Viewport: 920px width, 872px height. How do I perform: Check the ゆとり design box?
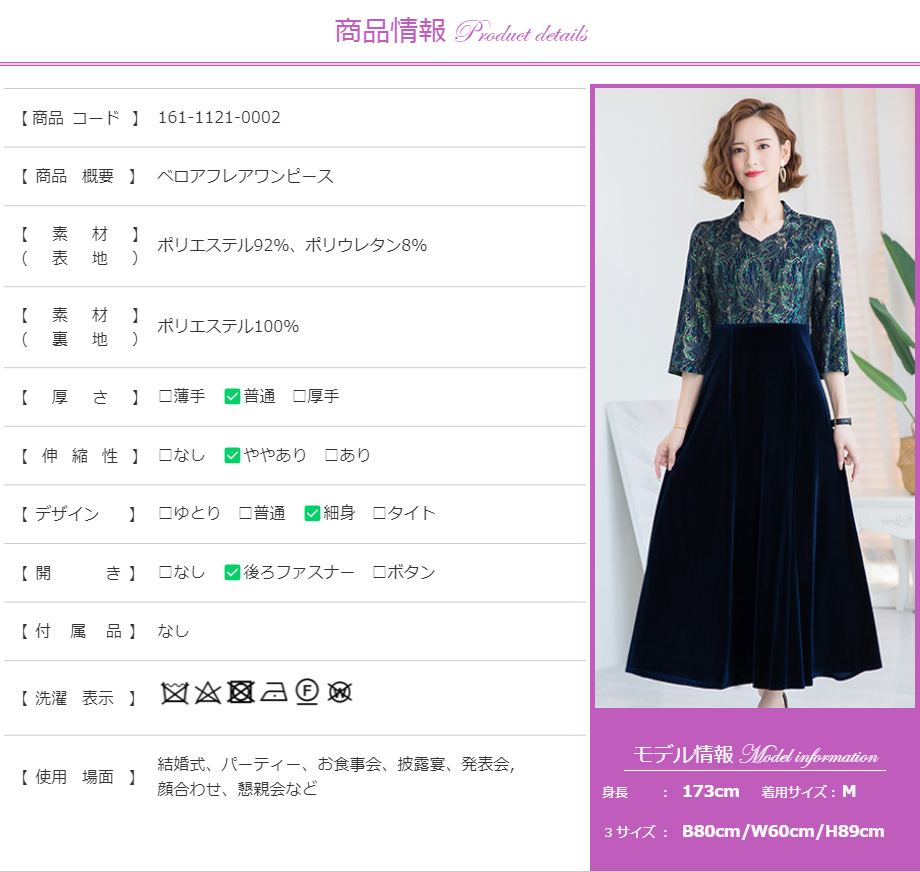pyautogui.click(x=165, y=513)
